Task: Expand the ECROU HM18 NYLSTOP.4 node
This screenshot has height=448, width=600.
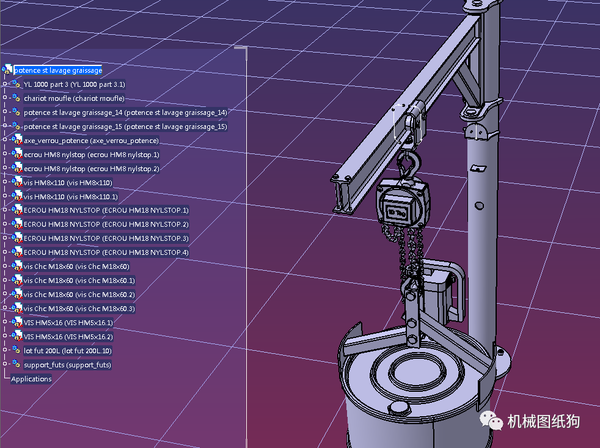Action: click(5, 252)
